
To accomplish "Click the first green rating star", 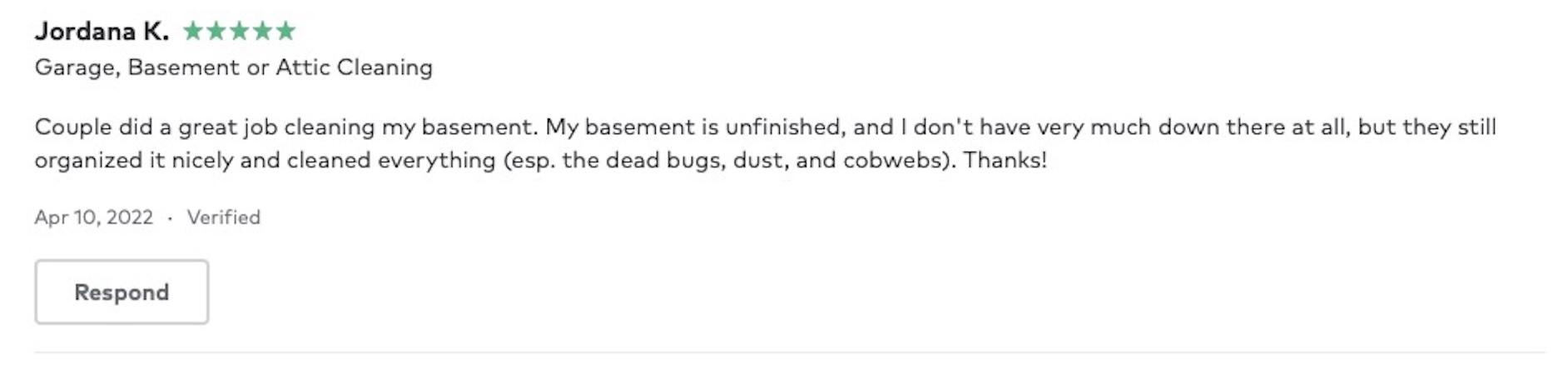I will [192, 32].
